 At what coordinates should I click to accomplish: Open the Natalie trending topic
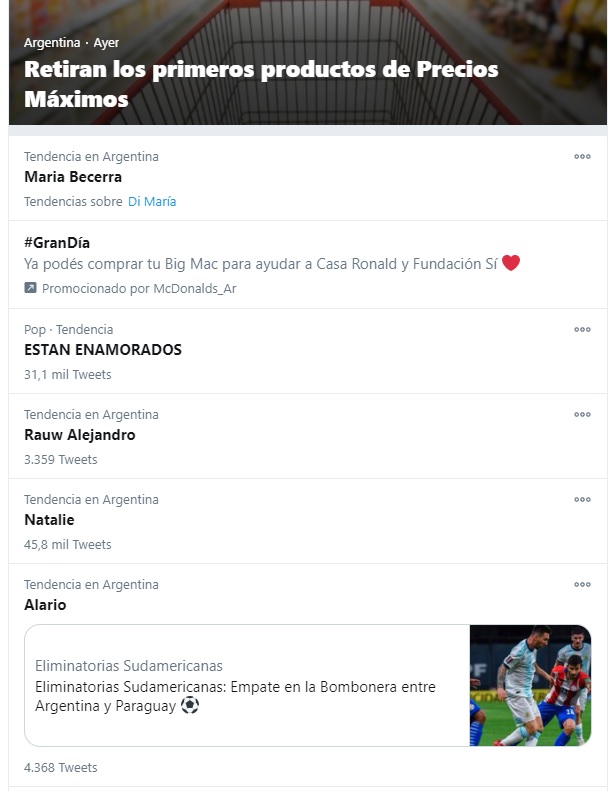click(x=49, y=520)
